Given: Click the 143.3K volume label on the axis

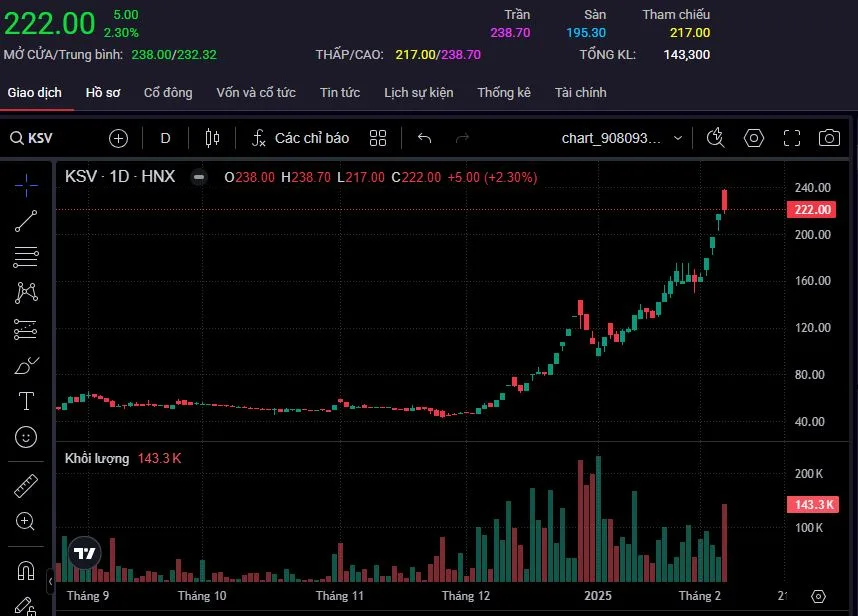Looking at the screenshot, I should [813, 504].
